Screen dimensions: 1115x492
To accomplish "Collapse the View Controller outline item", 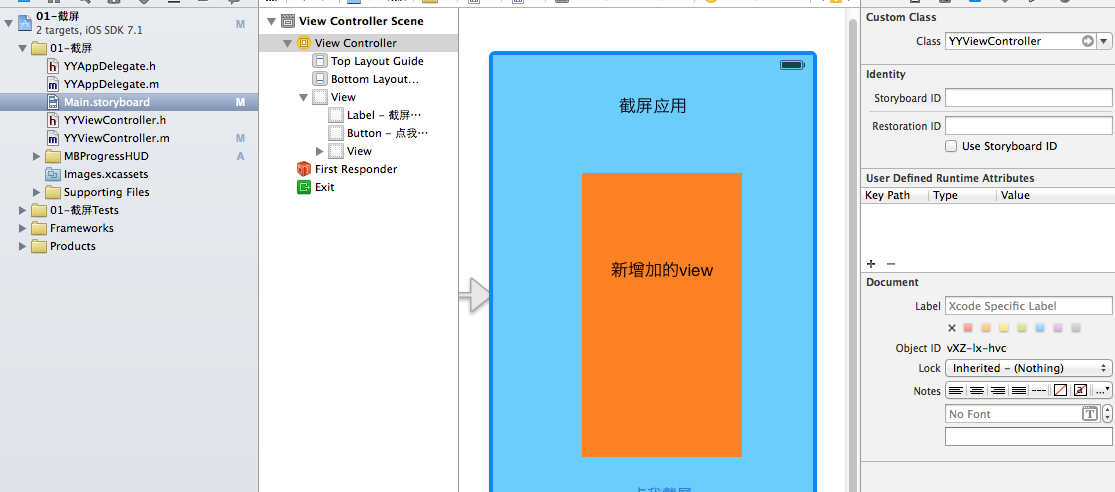I will point(287,43).
